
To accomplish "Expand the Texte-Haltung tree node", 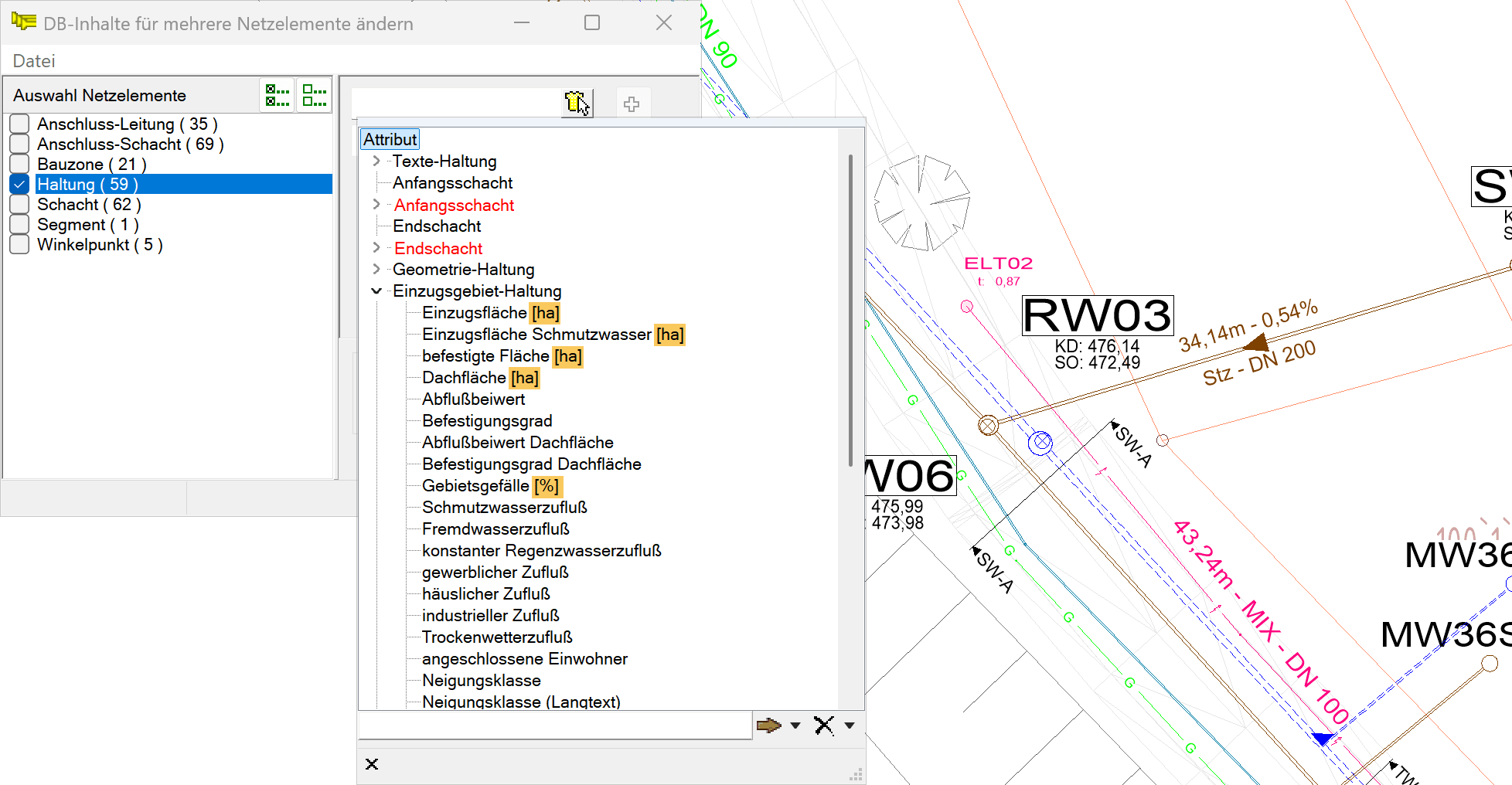I will click(x=376, y=161).
